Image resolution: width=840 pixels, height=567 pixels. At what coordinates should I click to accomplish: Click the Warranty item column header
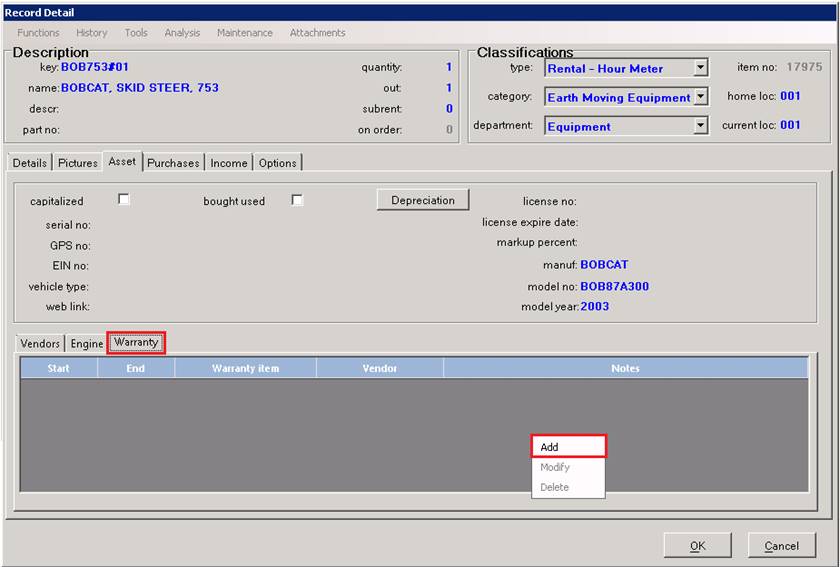(245, 368)
